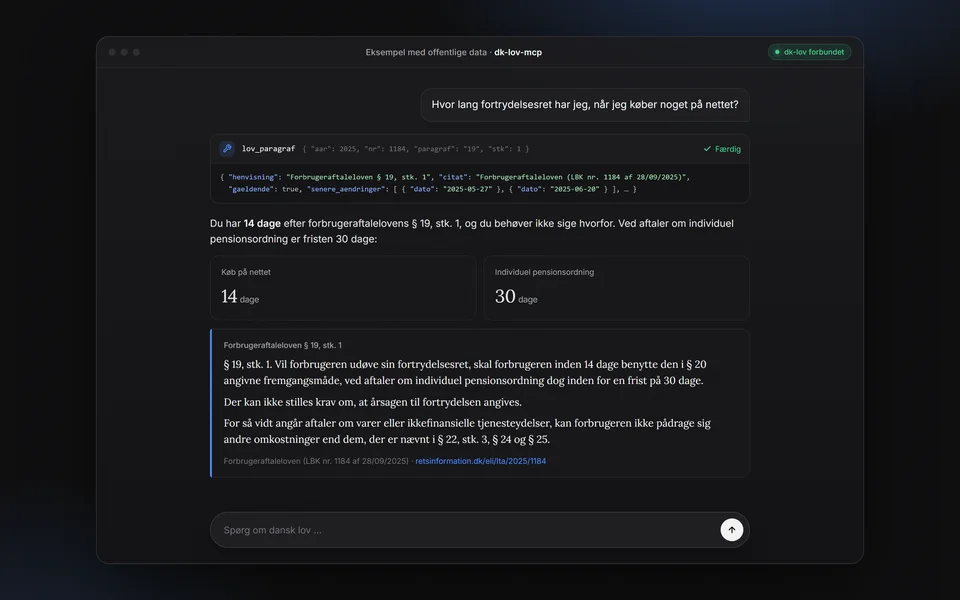
Task: Open the retsinformation.dk/eli/lta/2025/1184 link
Action: pyautogui.click(x=481, y=461)
